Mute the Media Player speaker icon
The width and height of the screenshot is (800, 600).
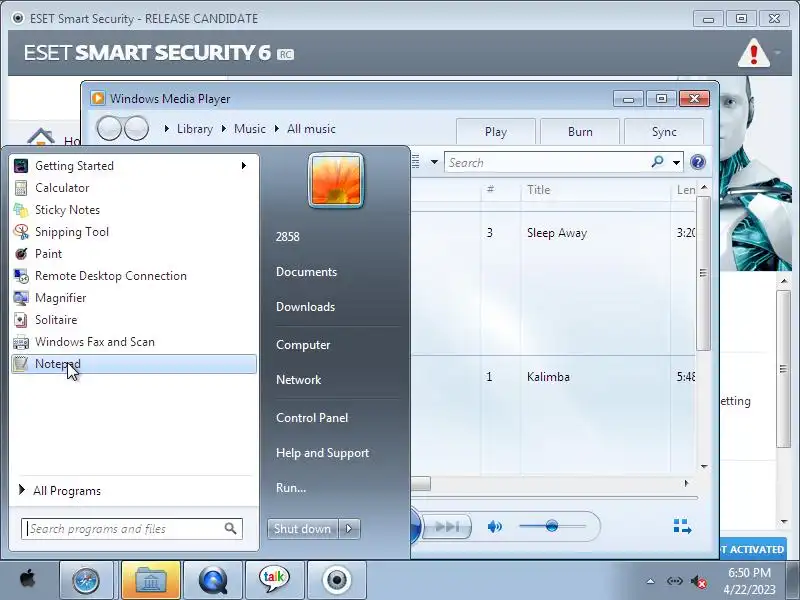tap(494, 526)
